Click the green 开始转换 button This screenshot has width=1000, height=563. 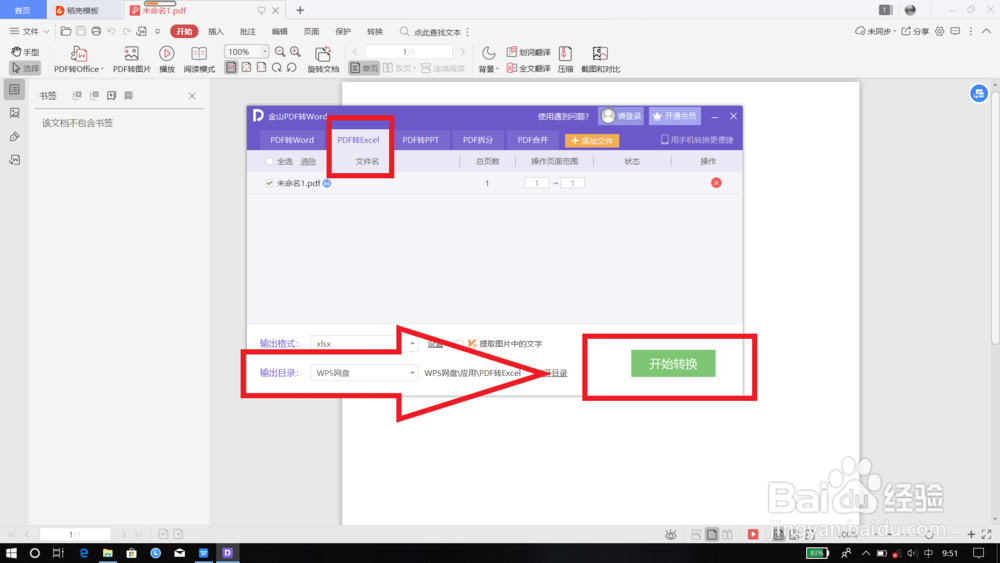pyautogui.click(x=673, y=363)
